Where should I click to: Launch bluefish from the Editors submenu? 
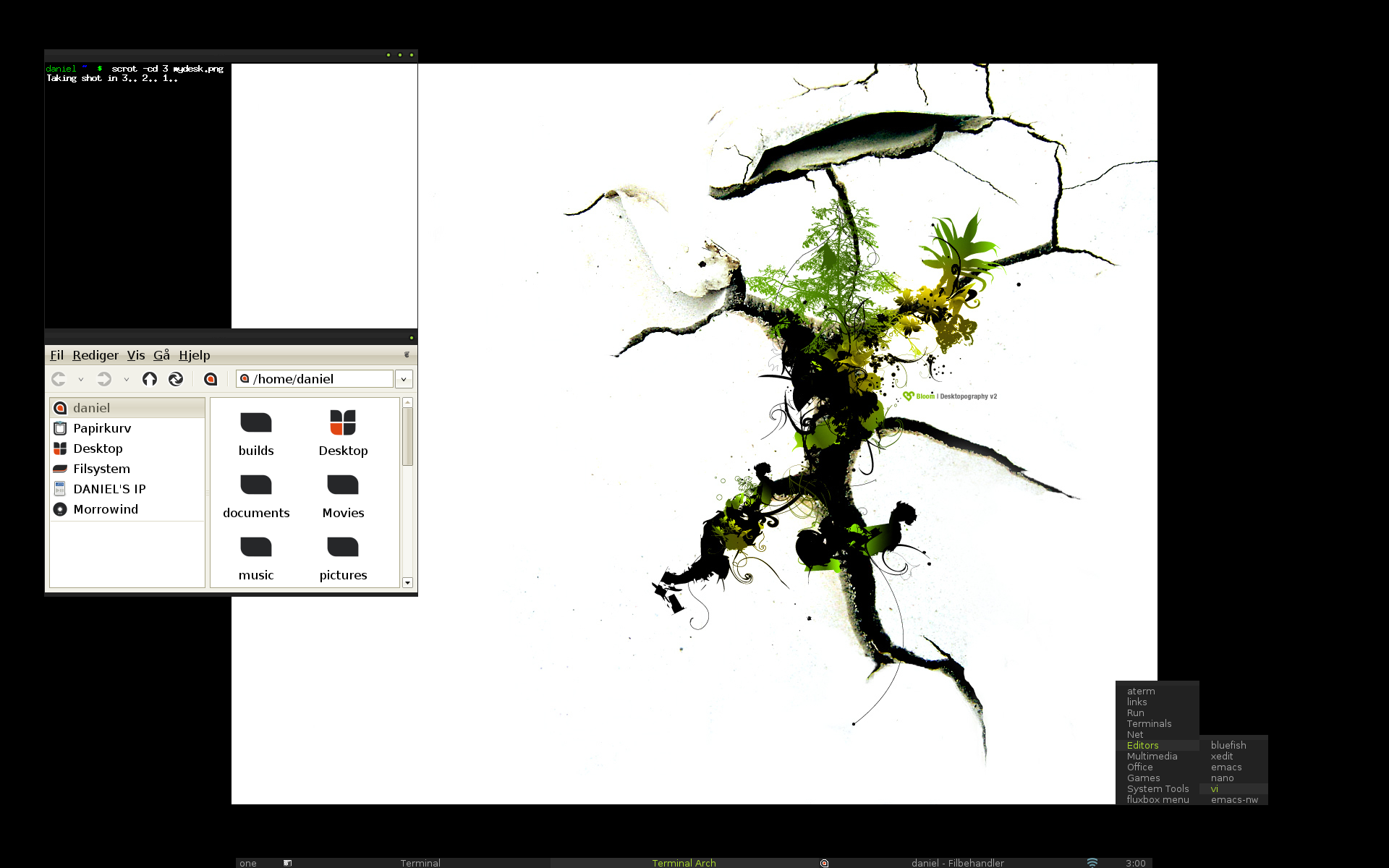point(1233,746)
